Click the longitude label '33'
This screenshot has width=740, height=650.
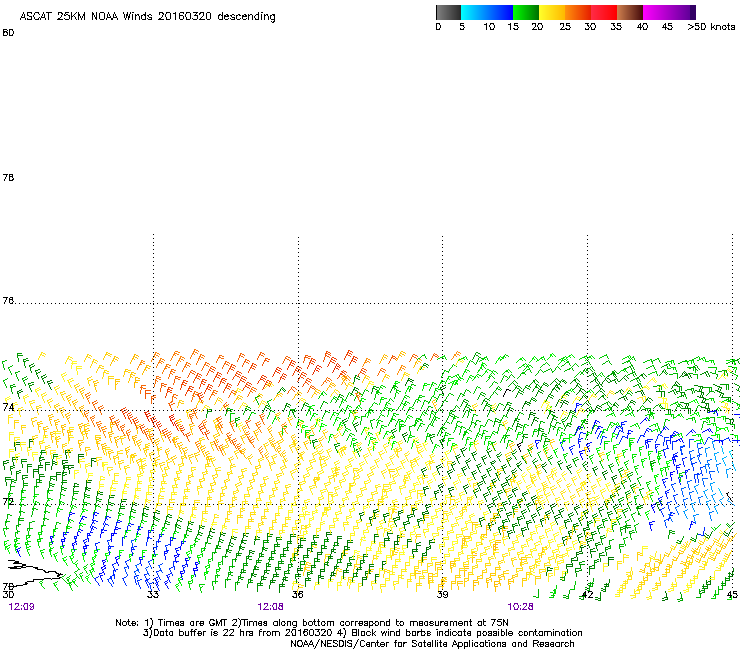[x=153, y=594]
